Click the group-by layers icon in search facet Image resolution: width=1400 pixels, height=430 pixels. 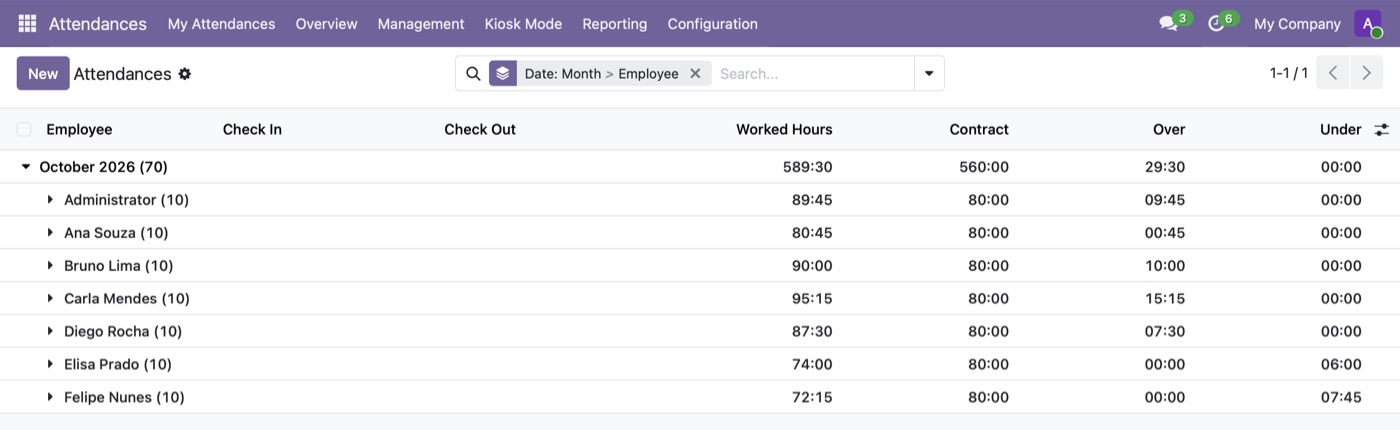[503, 73]
